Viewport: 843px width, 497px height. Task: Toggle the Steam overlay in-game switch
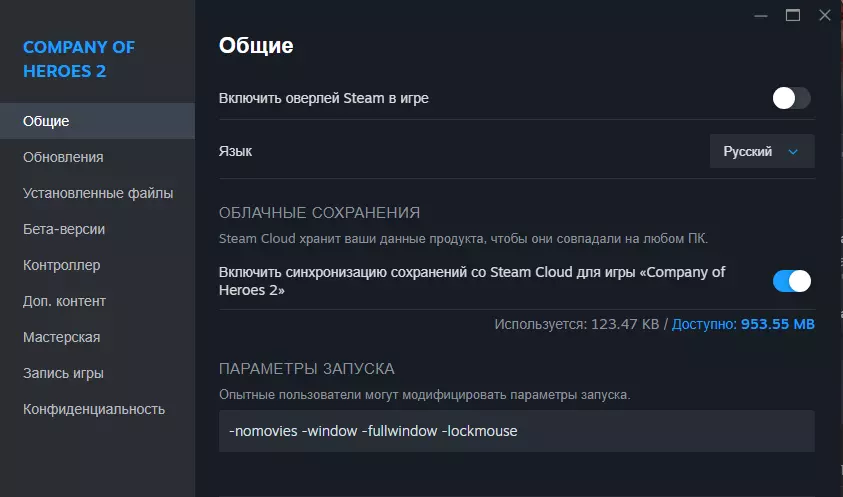click(x=791, y=98)
